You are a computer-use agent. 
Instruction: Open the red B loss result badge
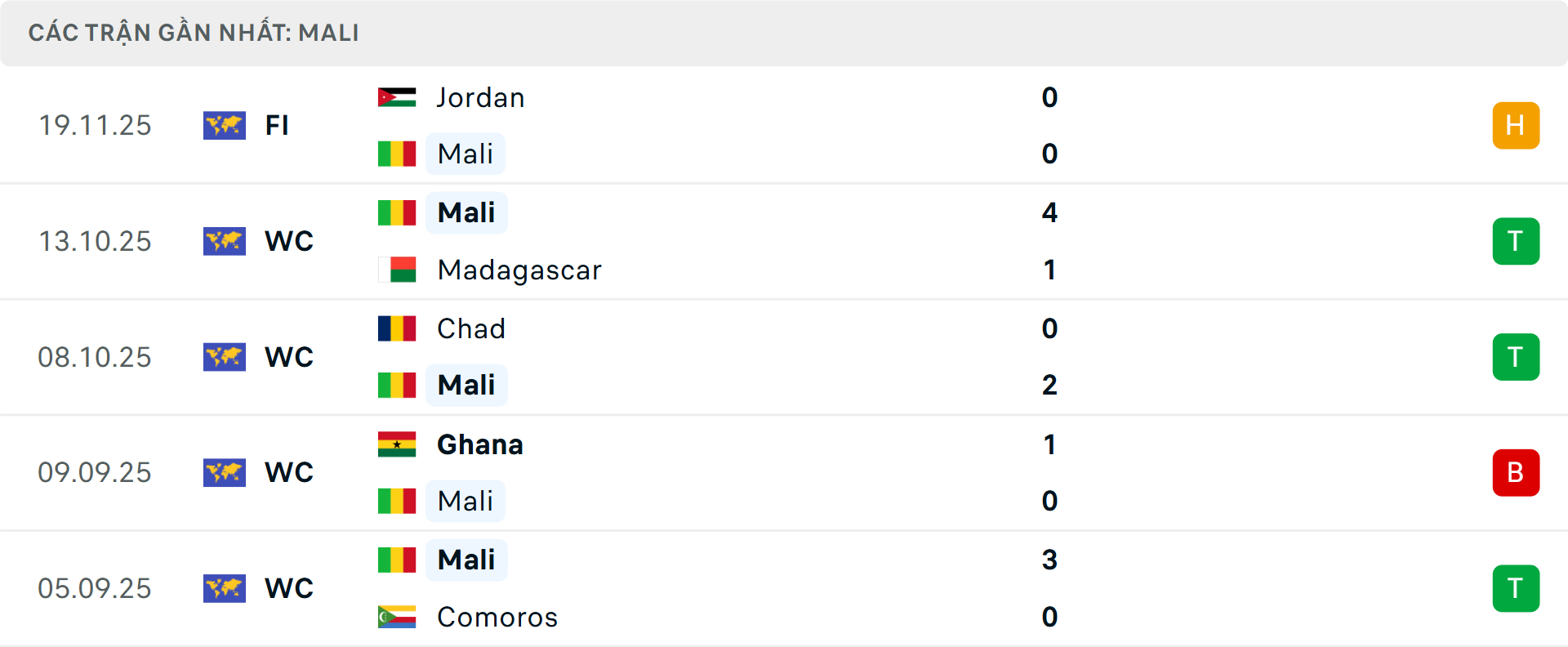[x=1516, y=472]
